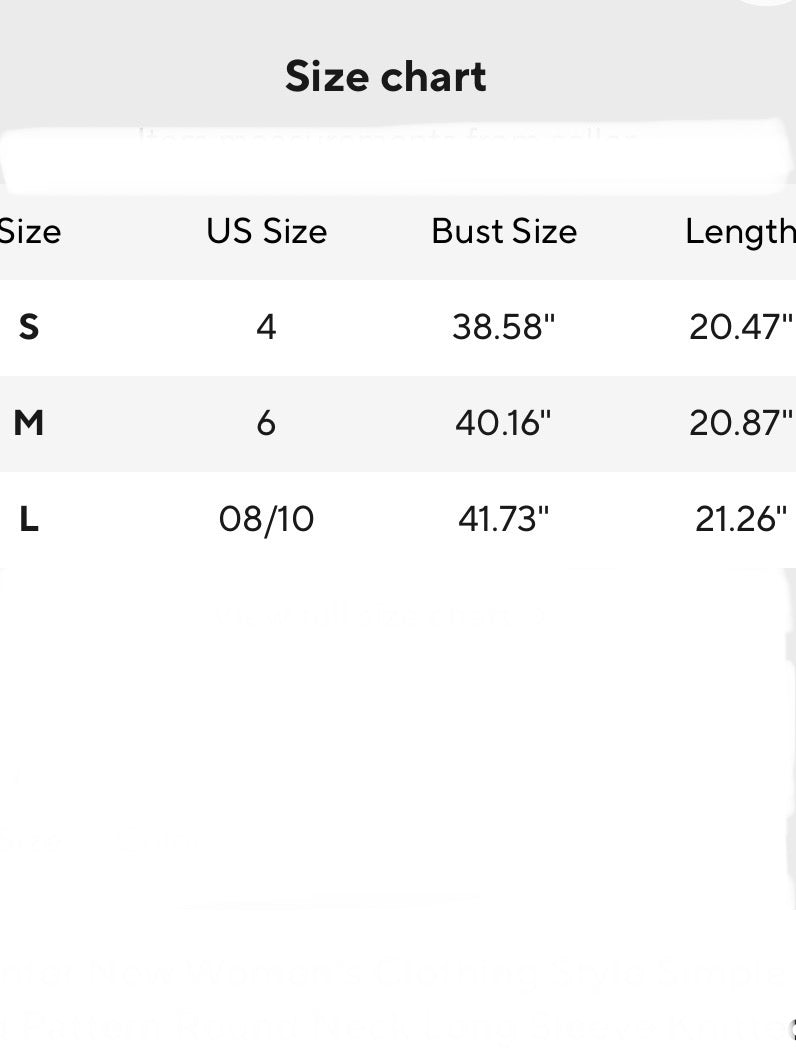Click the 41.73" bust size value
The image size is (796, 1062).
click(503, 519)
